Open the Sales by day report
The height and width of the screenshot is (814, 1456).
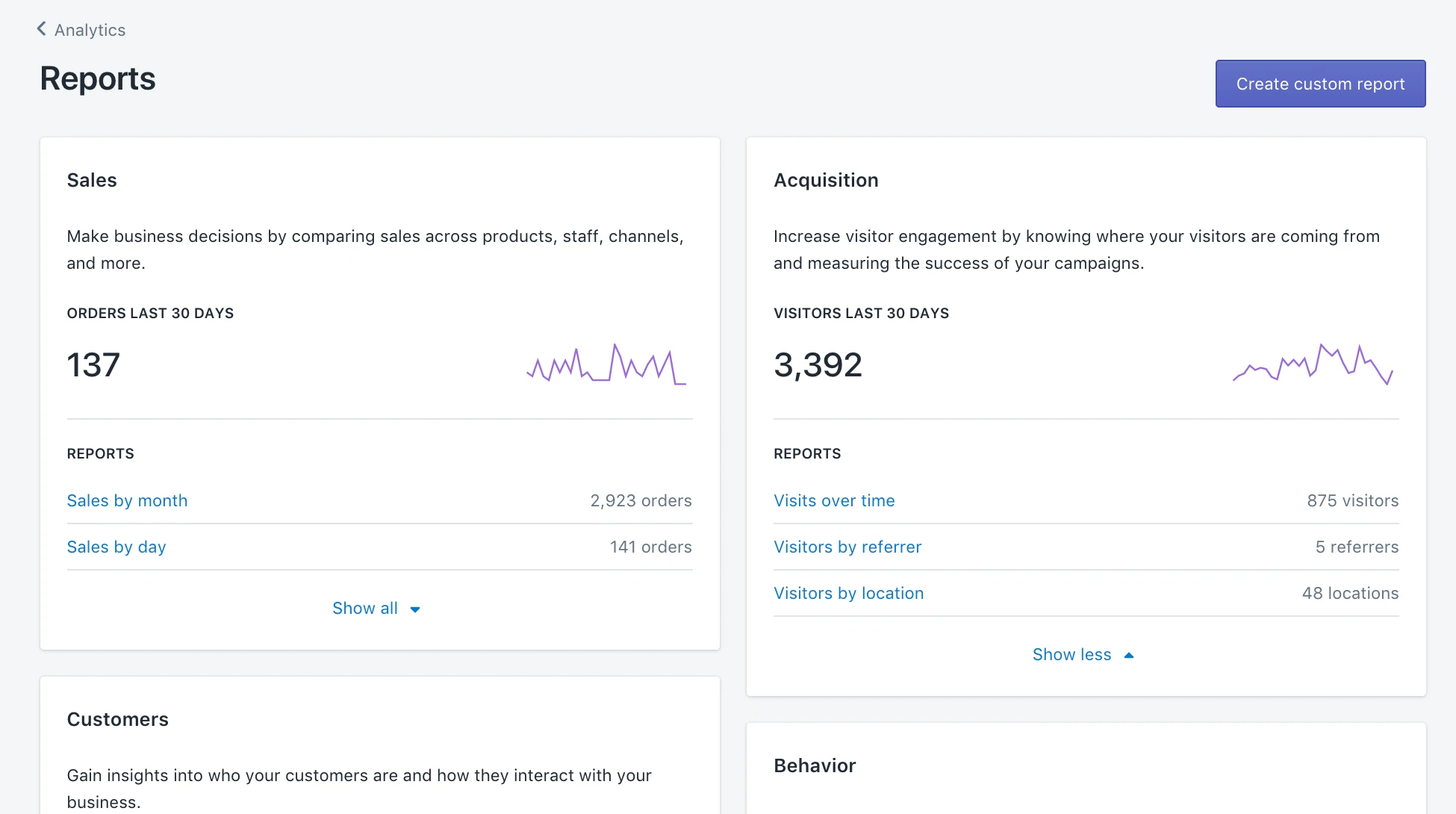tap(116, 547)
